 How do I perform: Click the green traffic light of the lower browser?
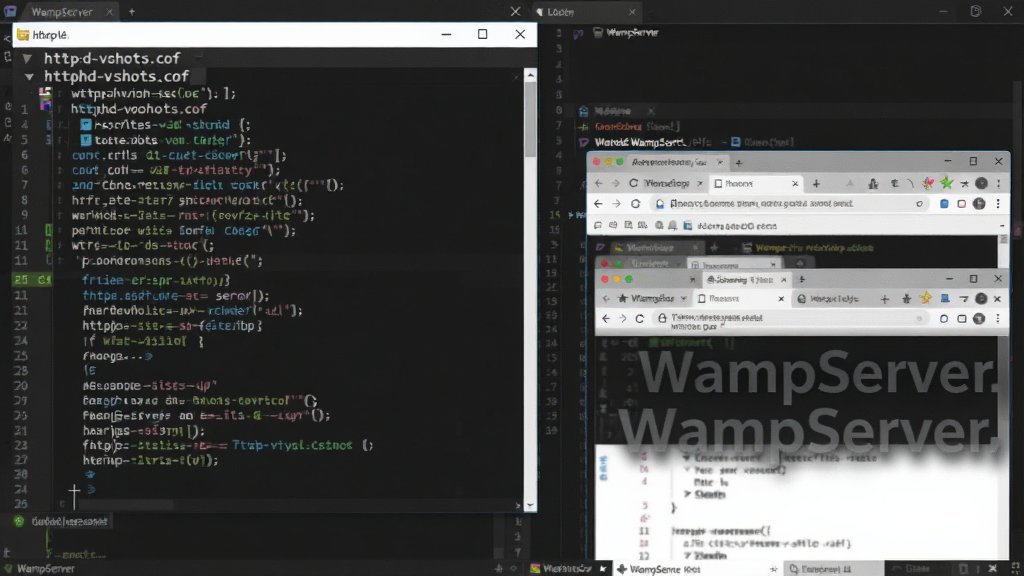pyautogui.click(x=629, y=279)
